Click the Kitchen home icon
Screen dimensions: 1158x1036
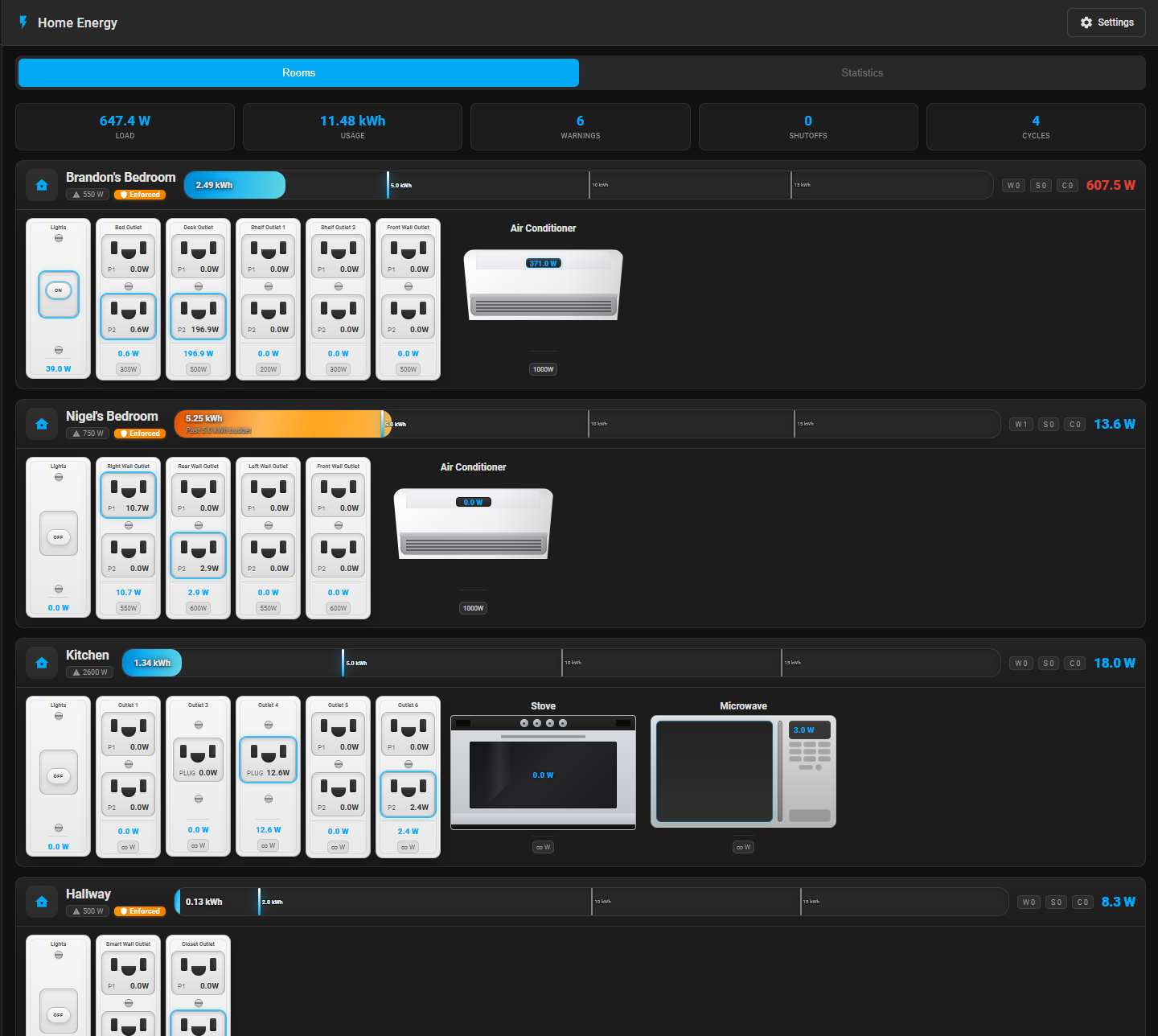pos(42,663)
